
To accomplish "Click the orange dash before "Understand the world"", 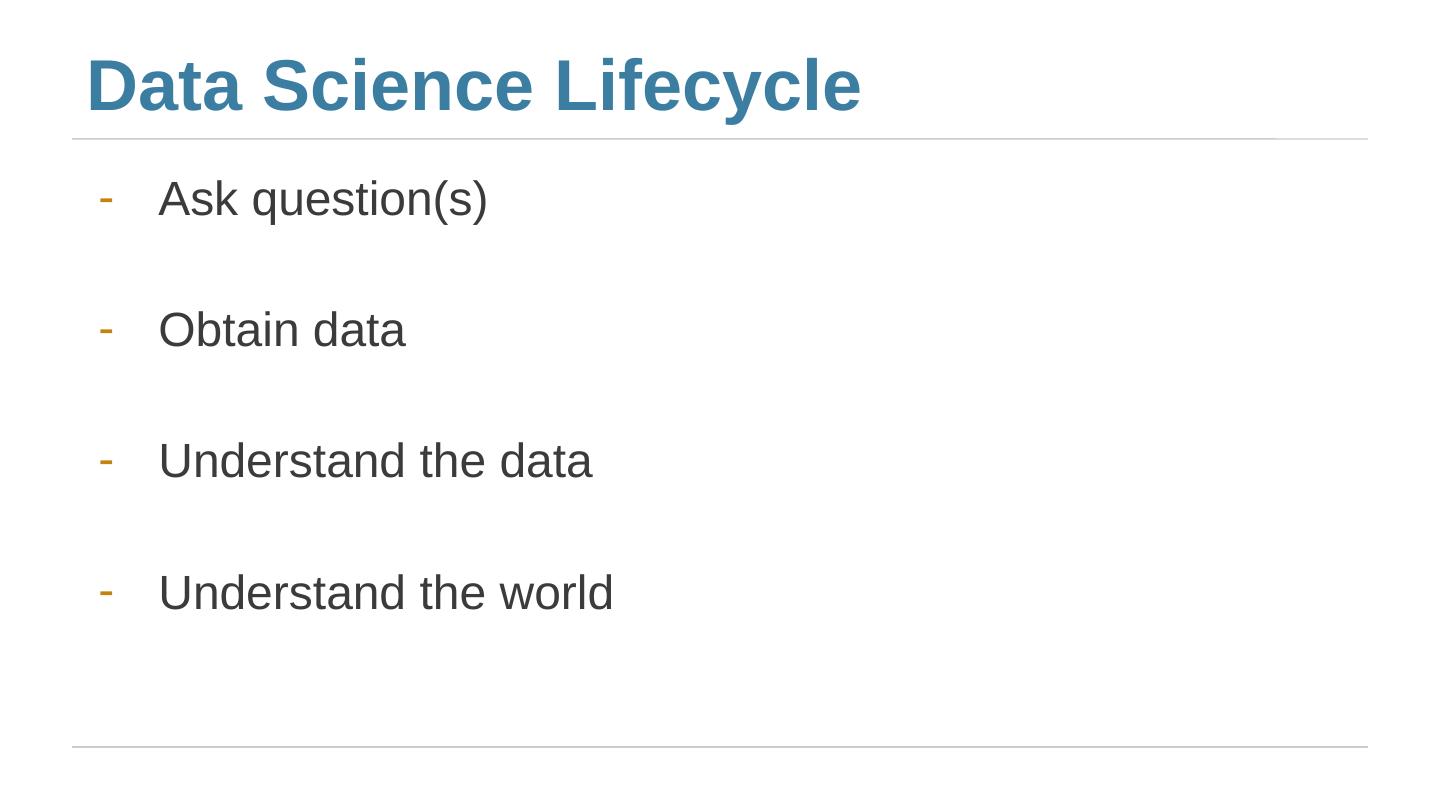I will pos(106,593).
